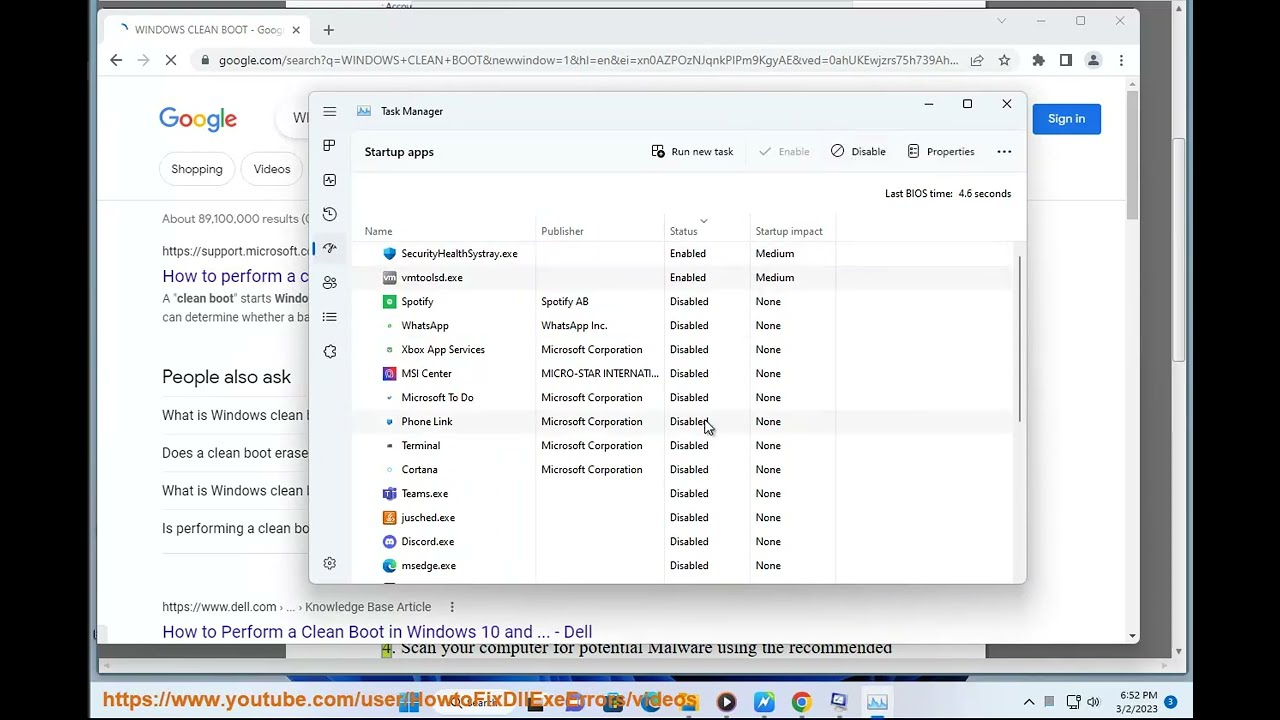Click Teams.exe icon in startup list
The image size is (1280, 720).
(389, 493)
